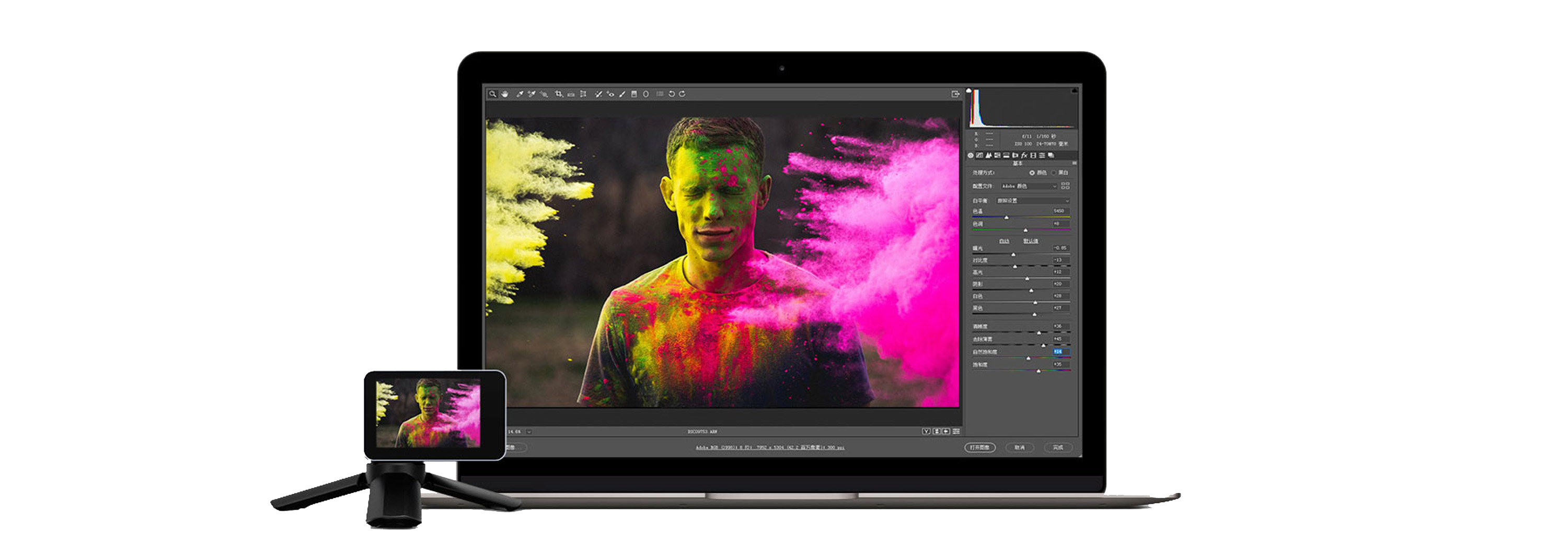Open the Adobe Color profile dropdown
1568x554 pixels.
pos(1030,186)
